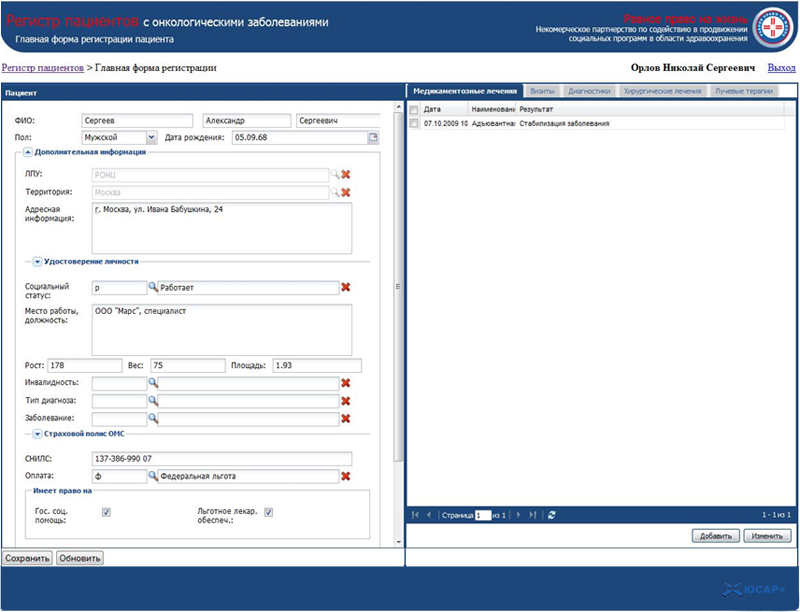Switch to the Хирургические лечения tab

[x=663, y=91]
